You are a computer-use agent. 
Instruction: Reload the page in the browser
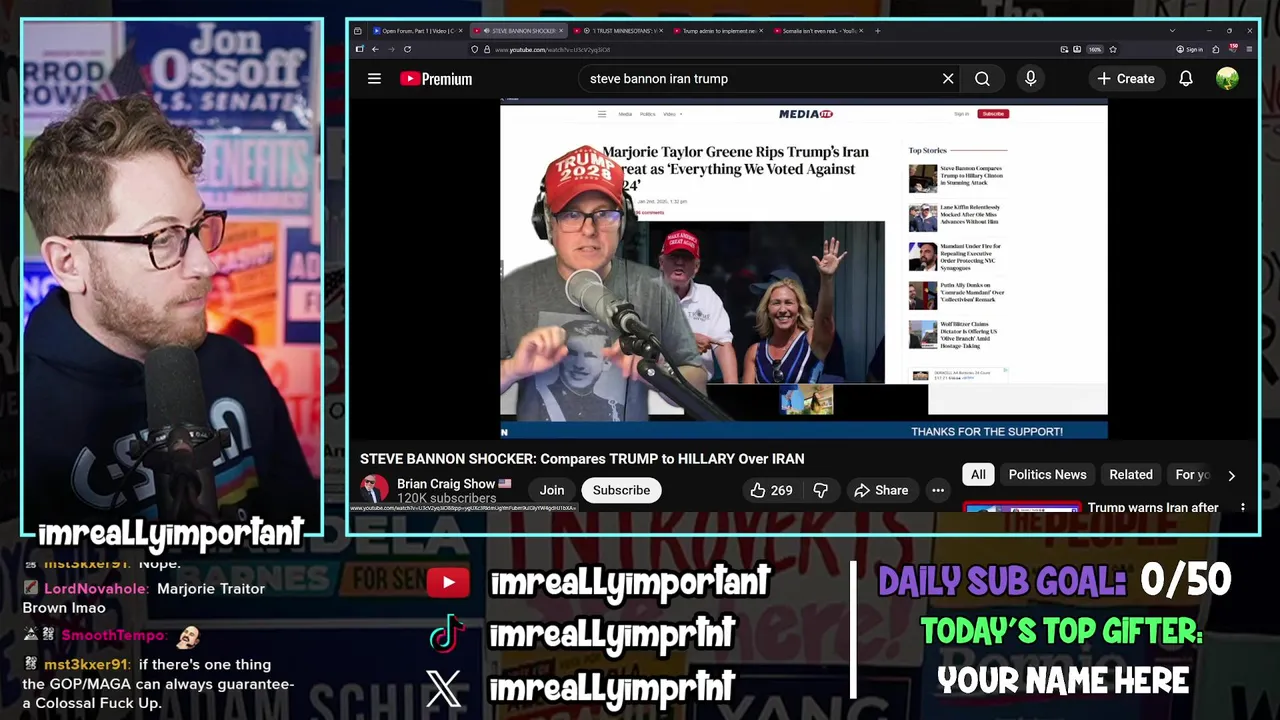tap(407, 49)
